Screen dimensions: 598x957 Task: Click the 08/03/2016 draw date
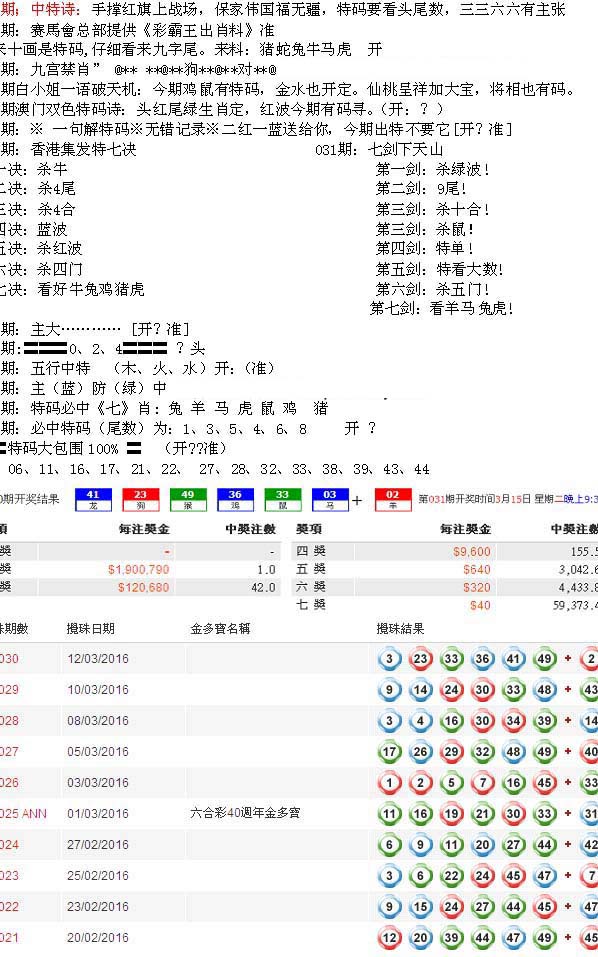pos(98,721)
